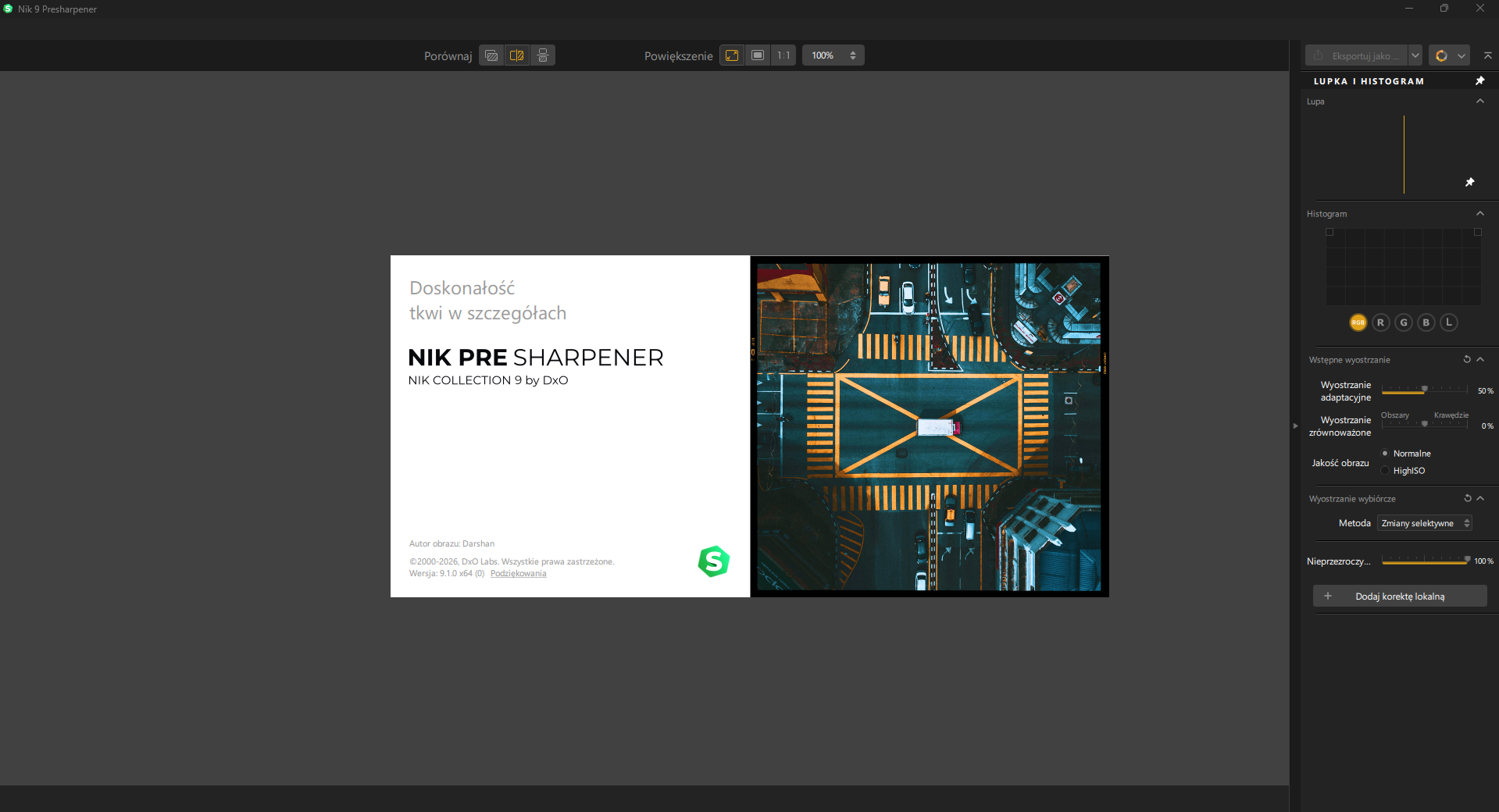Click the Nik 9 Presharpener title bar icon
Screen dimensions: 1499x812
coord(8,9)
